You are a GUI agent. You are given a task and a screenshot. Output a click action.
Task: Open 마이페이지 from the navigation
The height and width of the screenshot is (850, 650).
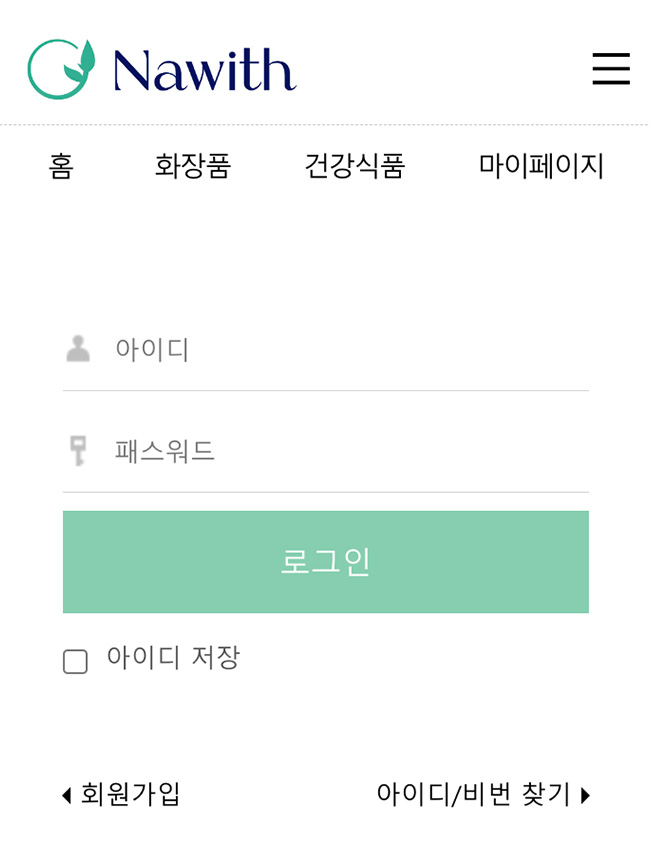(541, 166)
